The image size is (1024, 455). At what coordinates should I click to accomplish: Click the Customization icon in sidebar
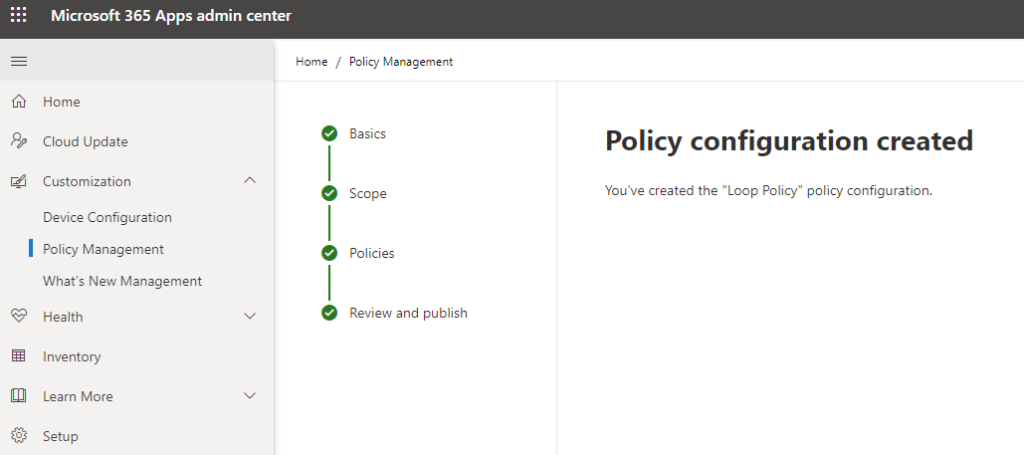[19, 181]
